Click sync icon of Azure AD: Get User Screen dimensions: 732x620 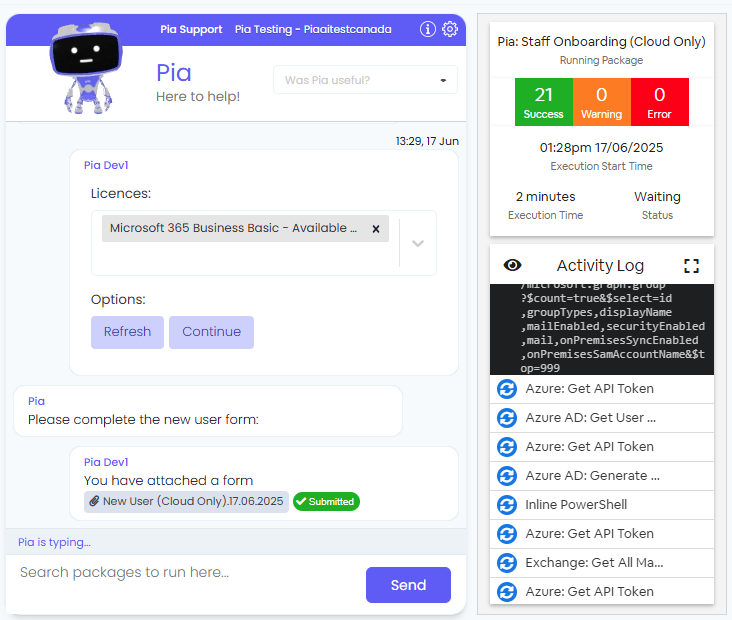click(507, 418)
